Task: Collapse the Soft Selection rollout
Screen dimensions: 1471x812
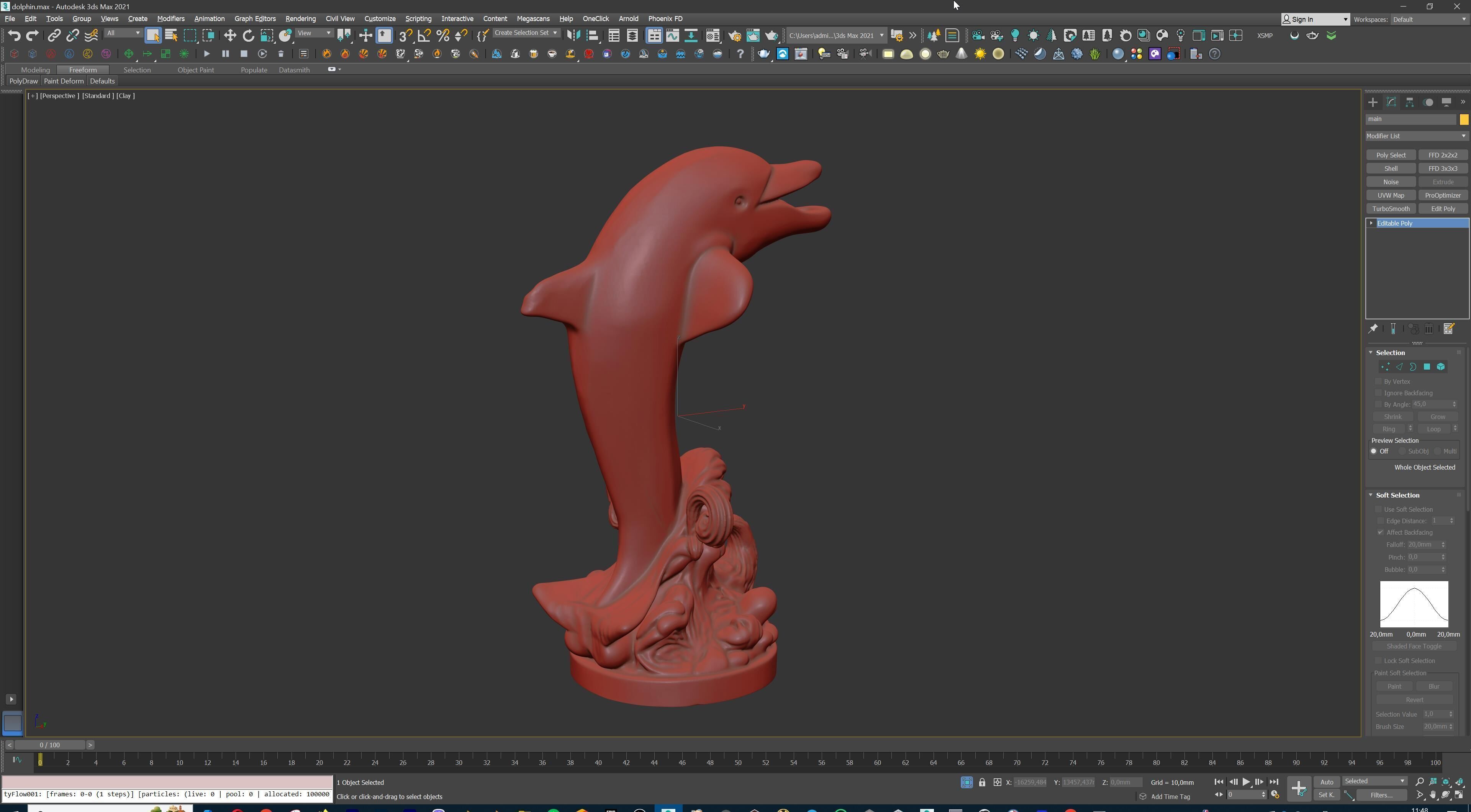Action: (1371, 495)
